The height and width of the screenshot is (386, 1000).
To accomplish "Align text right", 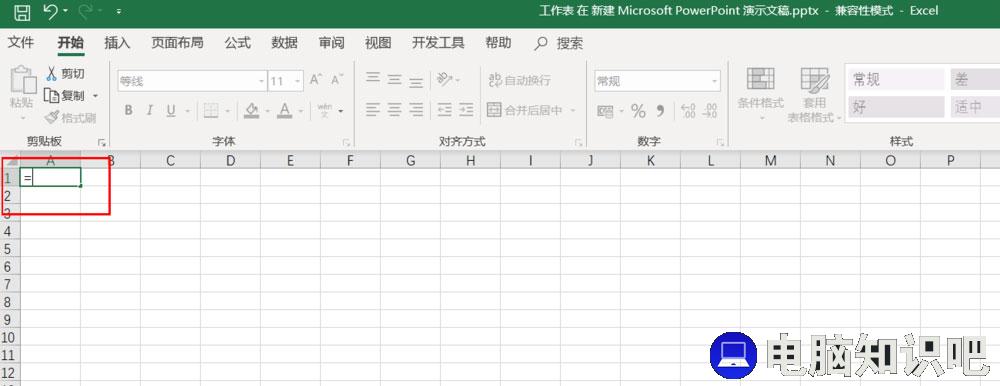I will click(416, 110).
